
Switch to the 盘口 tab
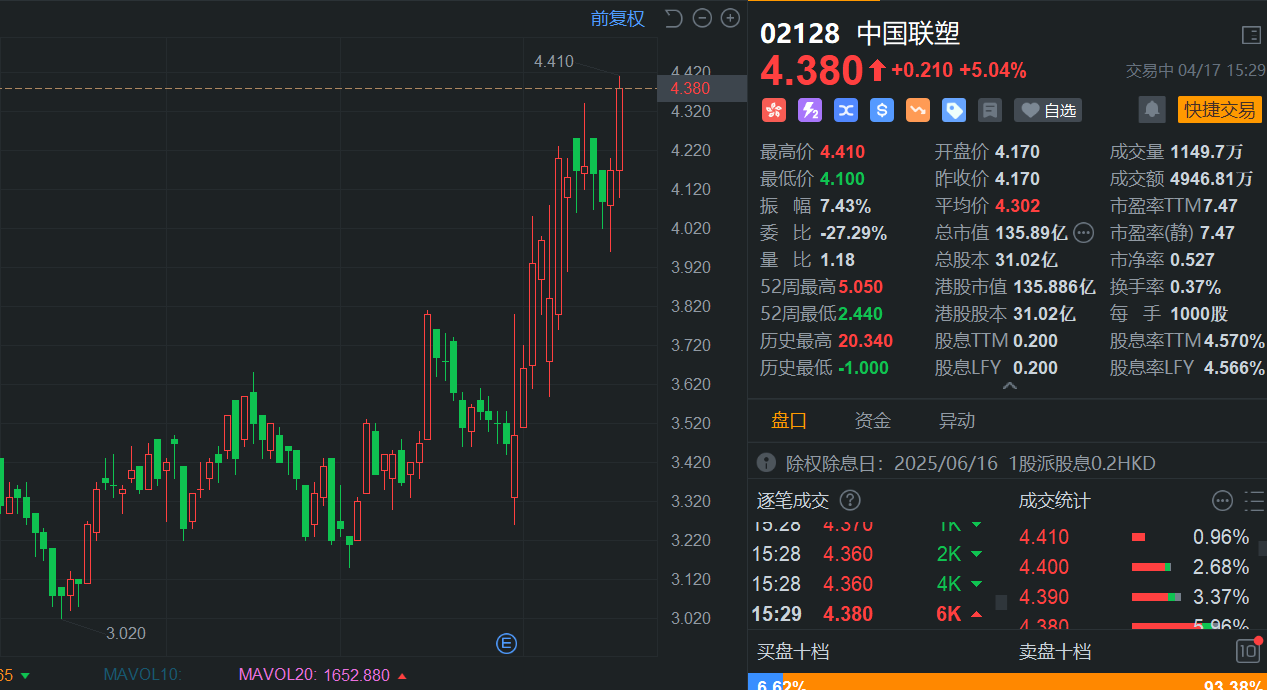pos(789,421)
